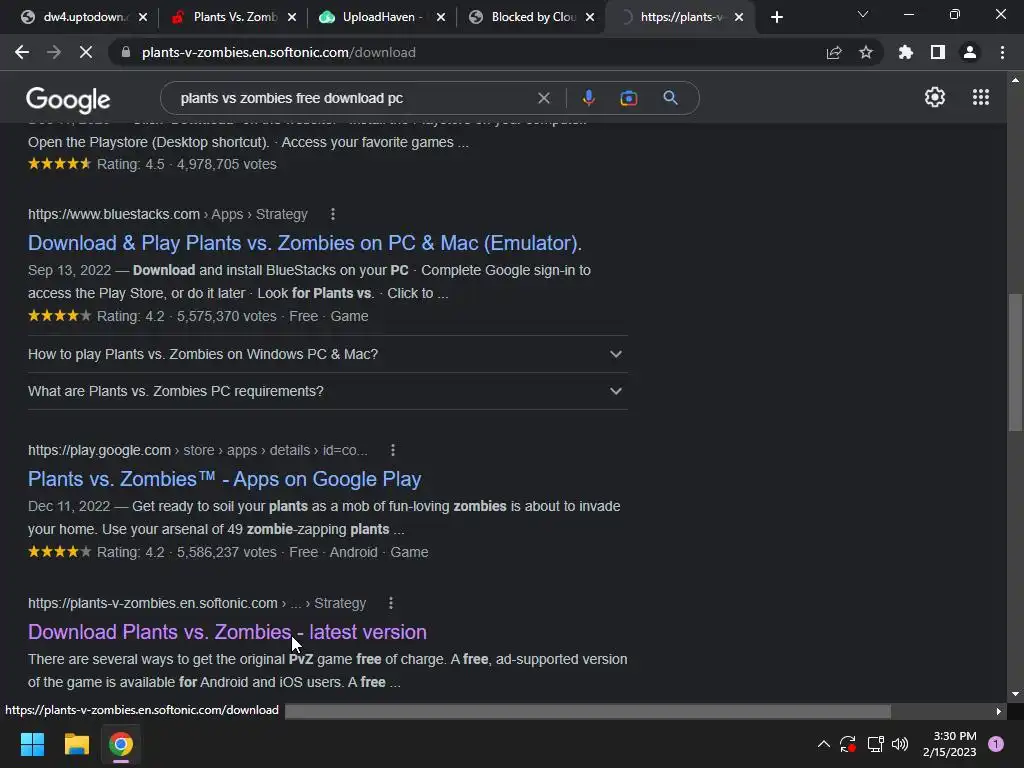Image resolution: width=1024 pixels, height=768 pixels.
Task: Open the Google apps grid
Action: [981, 97]
